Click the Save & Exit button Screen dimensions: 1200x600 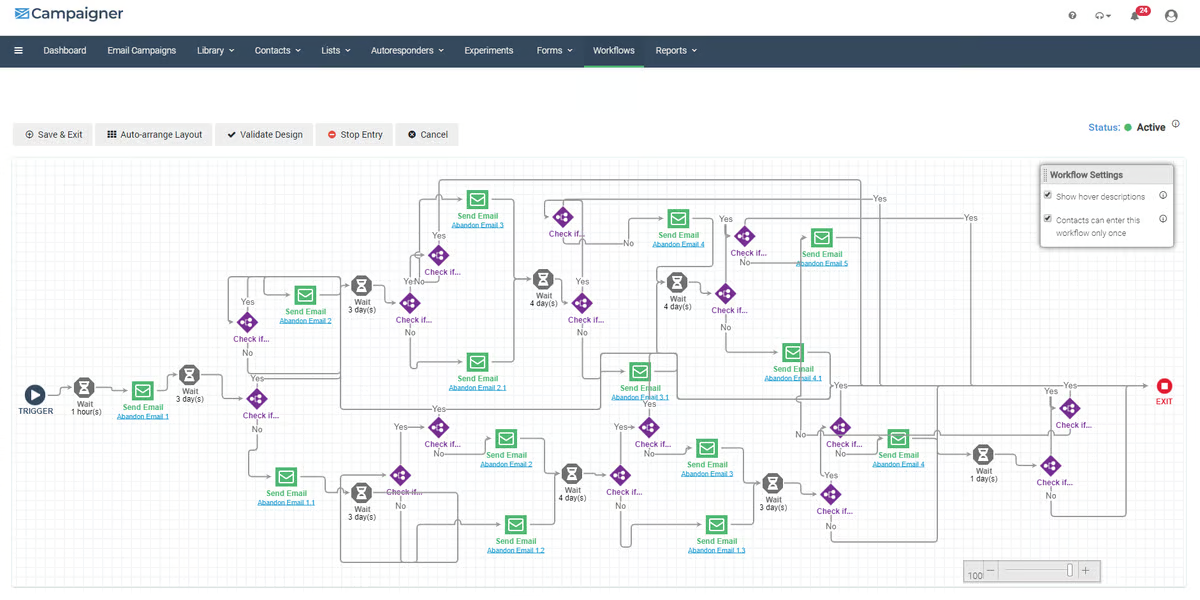click(53, 134)
